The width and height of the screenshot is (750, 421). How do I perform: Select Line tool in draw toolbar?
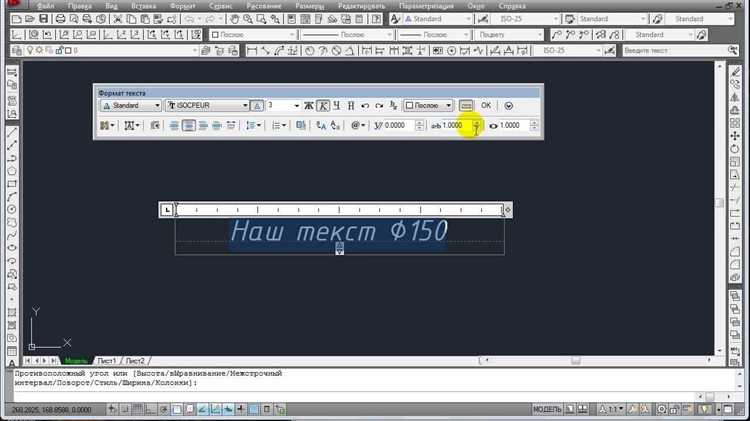click(12, 132)
